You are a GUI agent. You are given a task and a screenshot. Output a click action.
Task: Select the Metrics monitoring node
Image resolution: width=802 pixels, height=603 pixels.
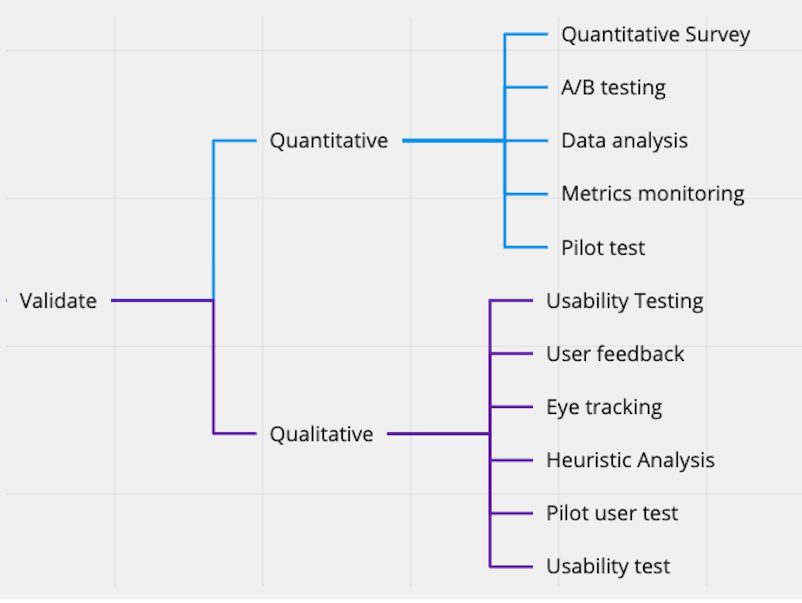(x=652, y=194)
